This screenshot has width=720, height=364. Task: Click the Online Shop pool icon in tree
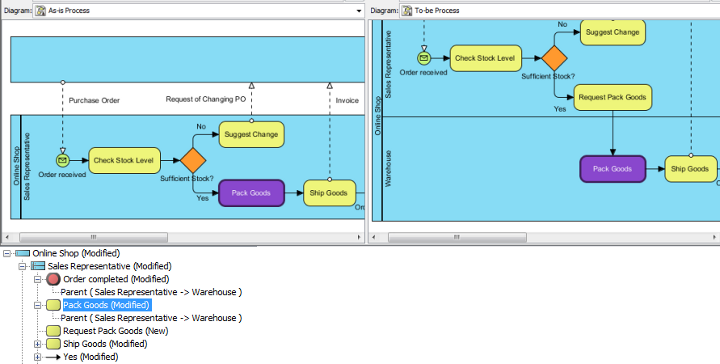22,253
